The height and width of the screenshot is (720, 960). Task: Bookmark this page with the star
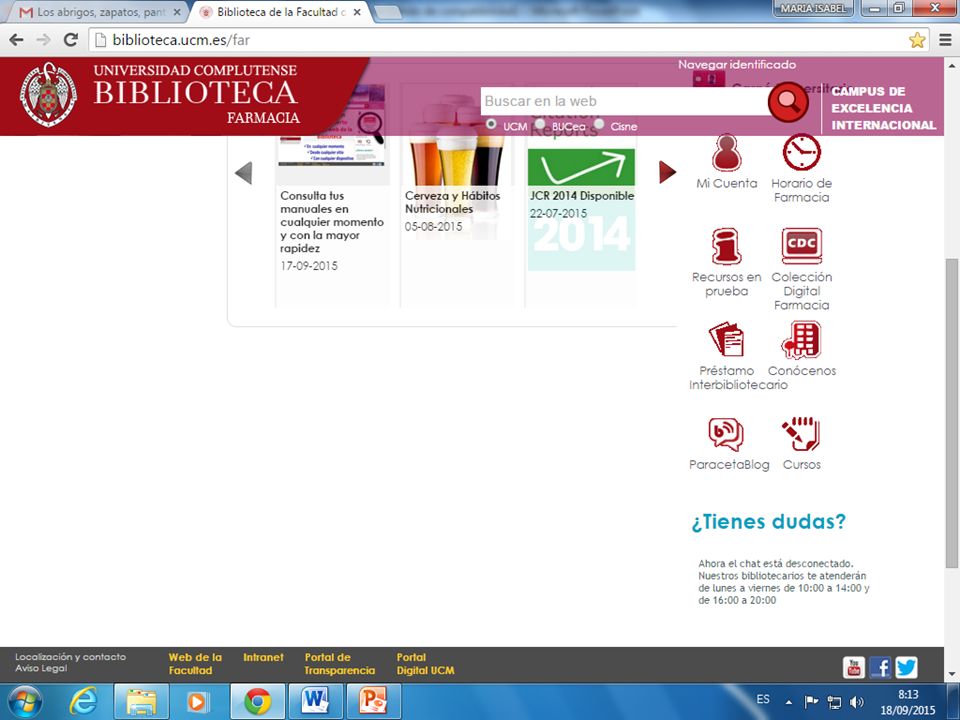pos(917,40)
